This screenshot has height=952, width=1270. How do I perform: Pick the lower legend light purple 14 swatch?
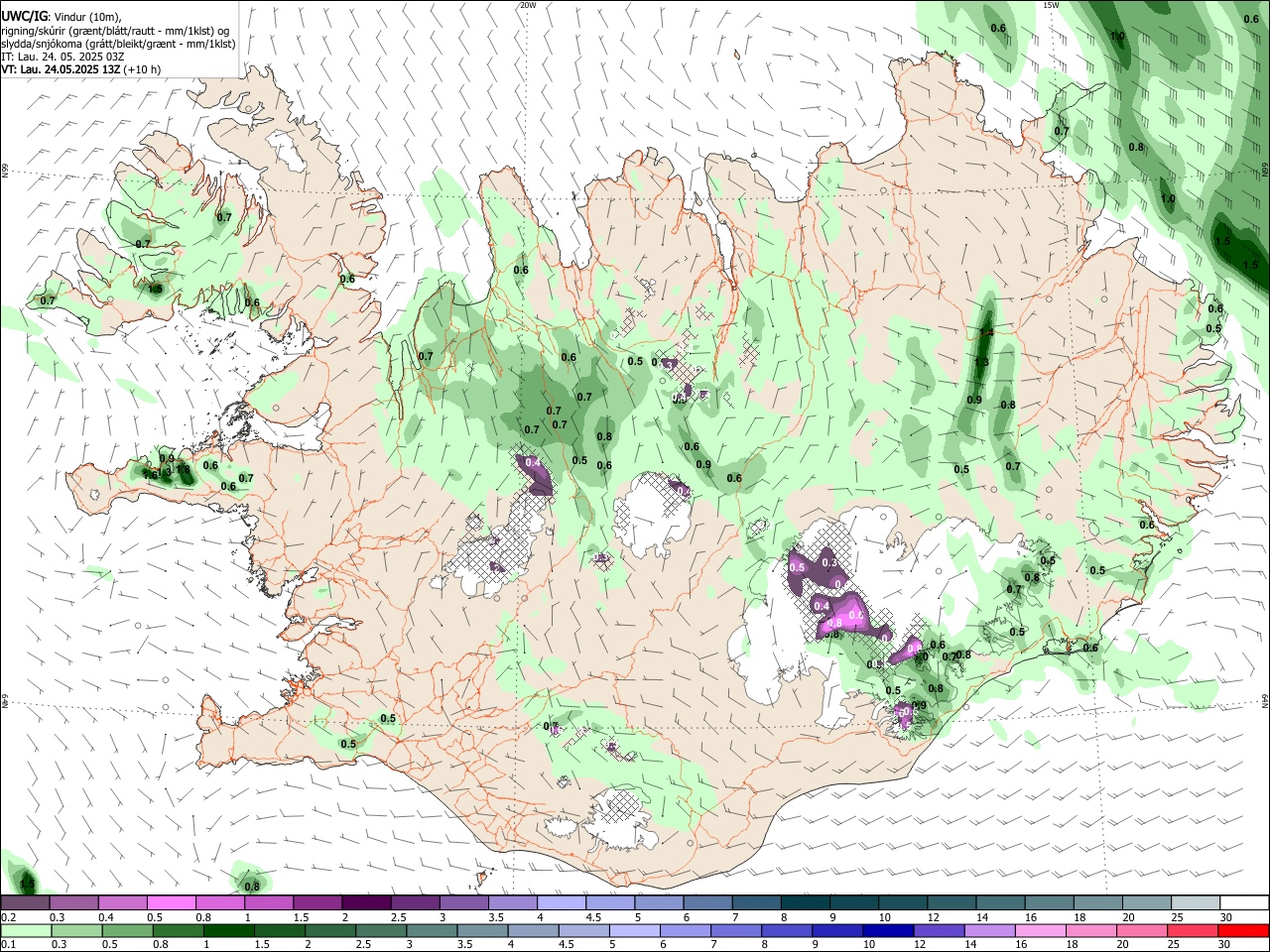(x=991, y=930)
